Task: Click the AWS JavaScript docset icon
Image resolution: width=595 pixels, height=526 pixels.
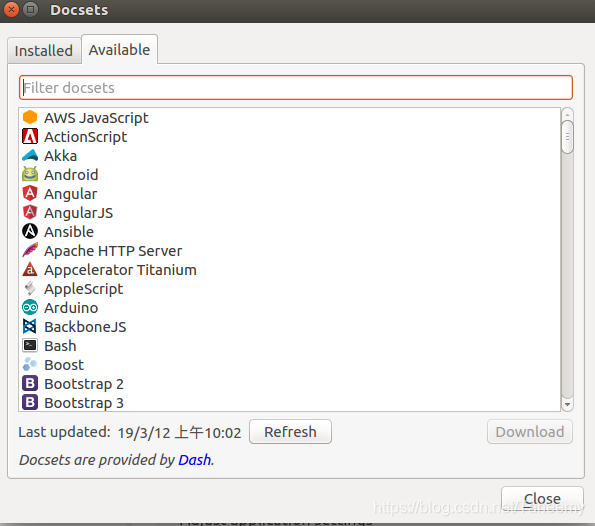Action: pos(30,117)
